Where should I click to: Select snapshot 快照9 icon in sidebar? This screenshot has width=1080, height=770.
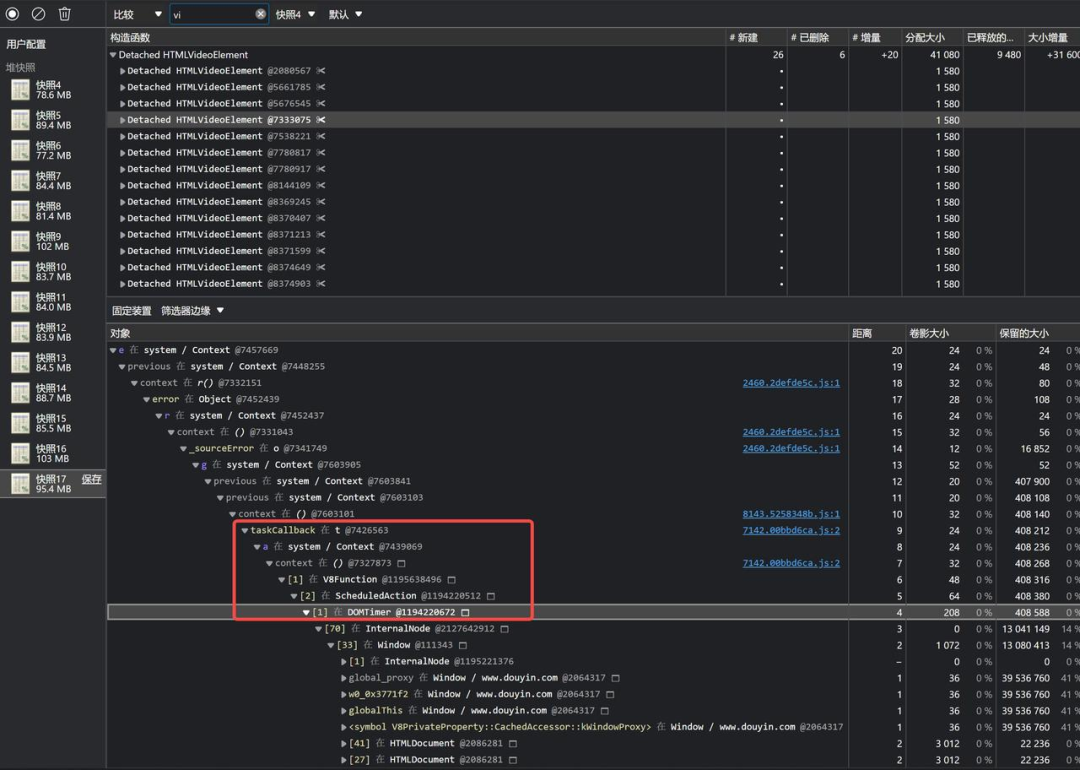tap(21, 241)
